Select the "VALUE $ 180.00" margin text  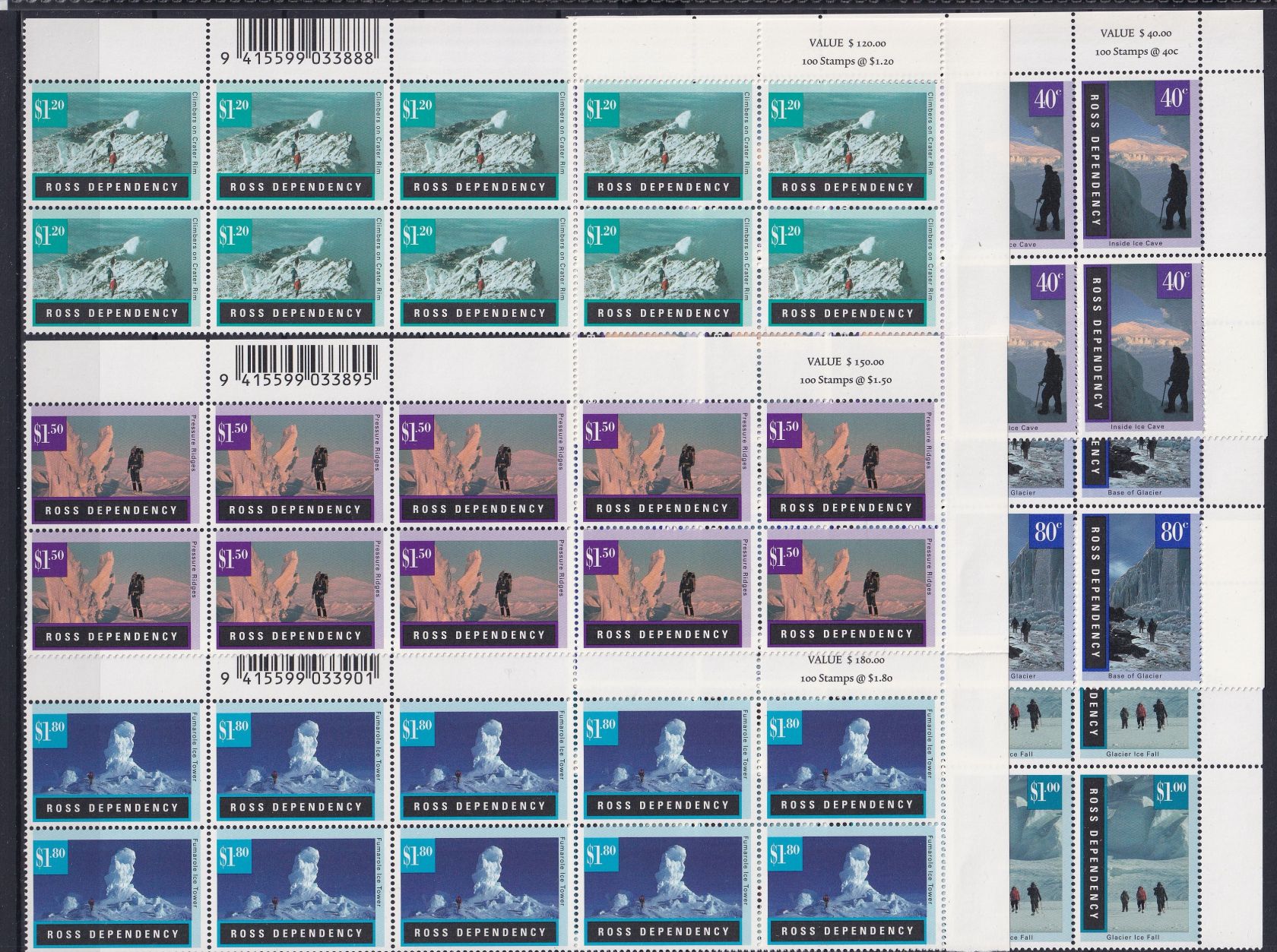click(846, 659)
